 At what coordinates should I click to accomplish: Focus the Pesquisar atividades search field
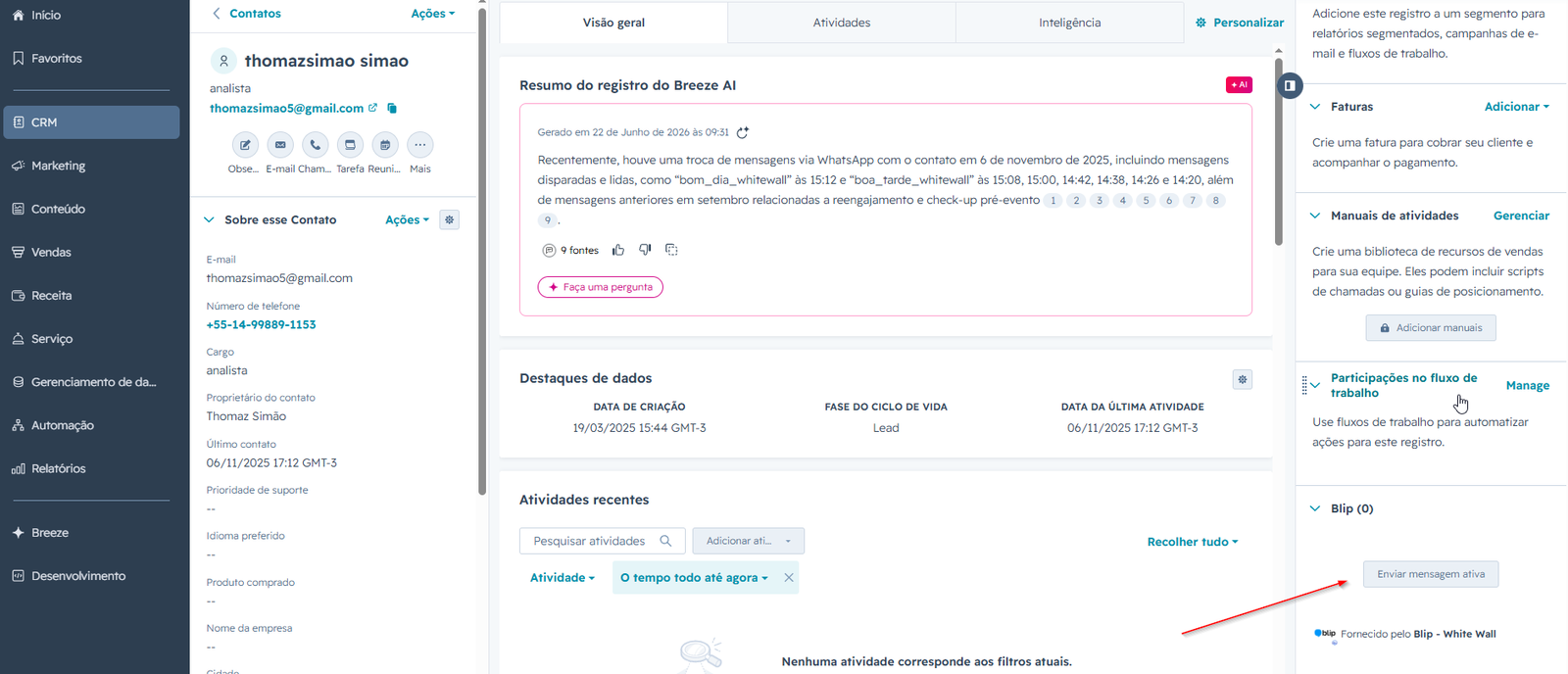pos(601,541)
